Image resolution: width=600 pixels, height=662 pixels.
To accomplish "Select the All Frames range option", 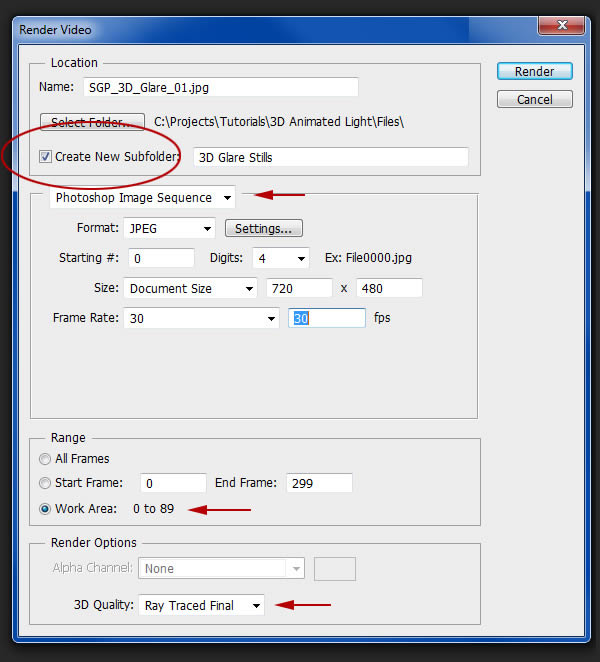I will tap(45, 459).
